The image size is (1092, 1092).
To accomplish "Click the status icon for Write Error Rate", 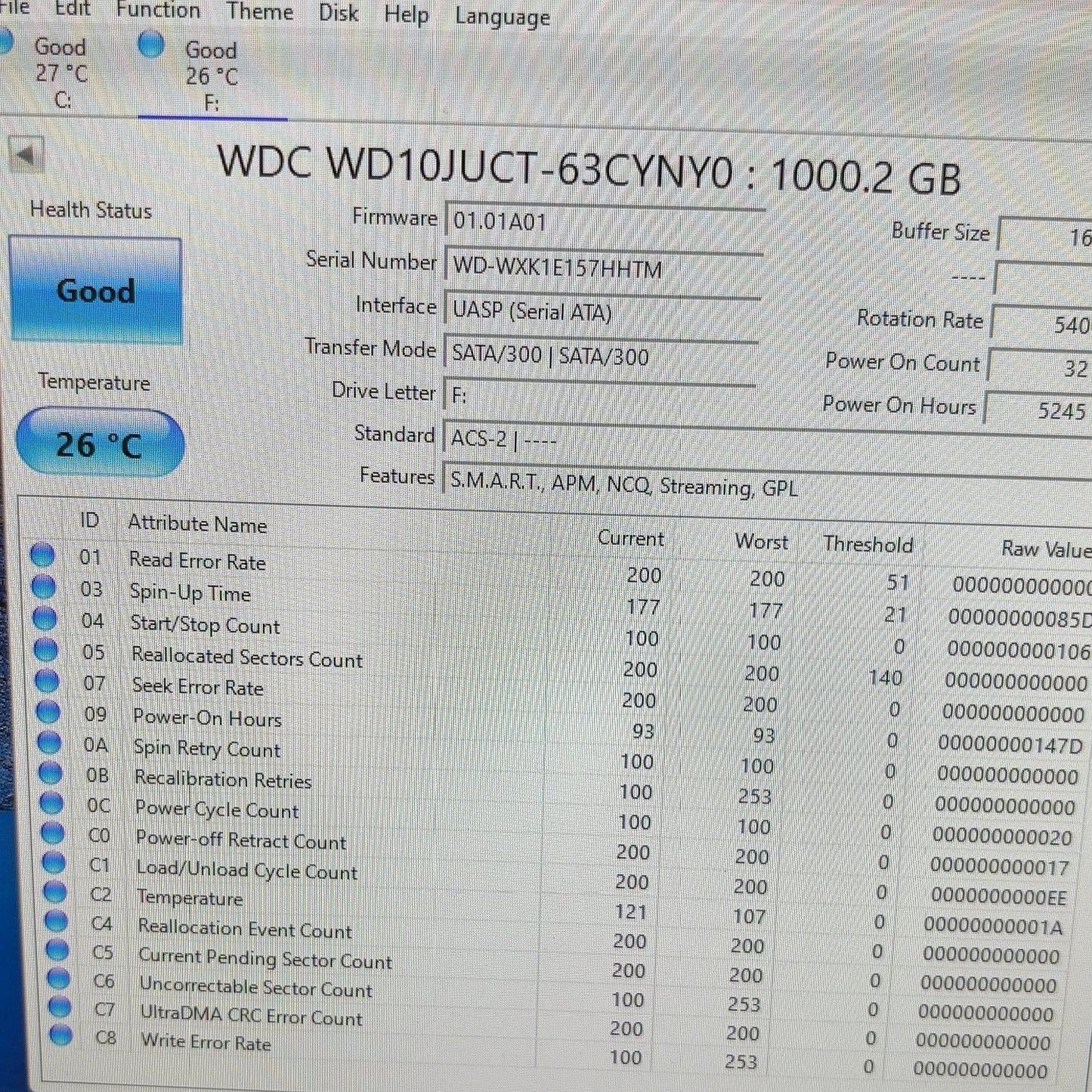I will click(x=60, y=1035).
